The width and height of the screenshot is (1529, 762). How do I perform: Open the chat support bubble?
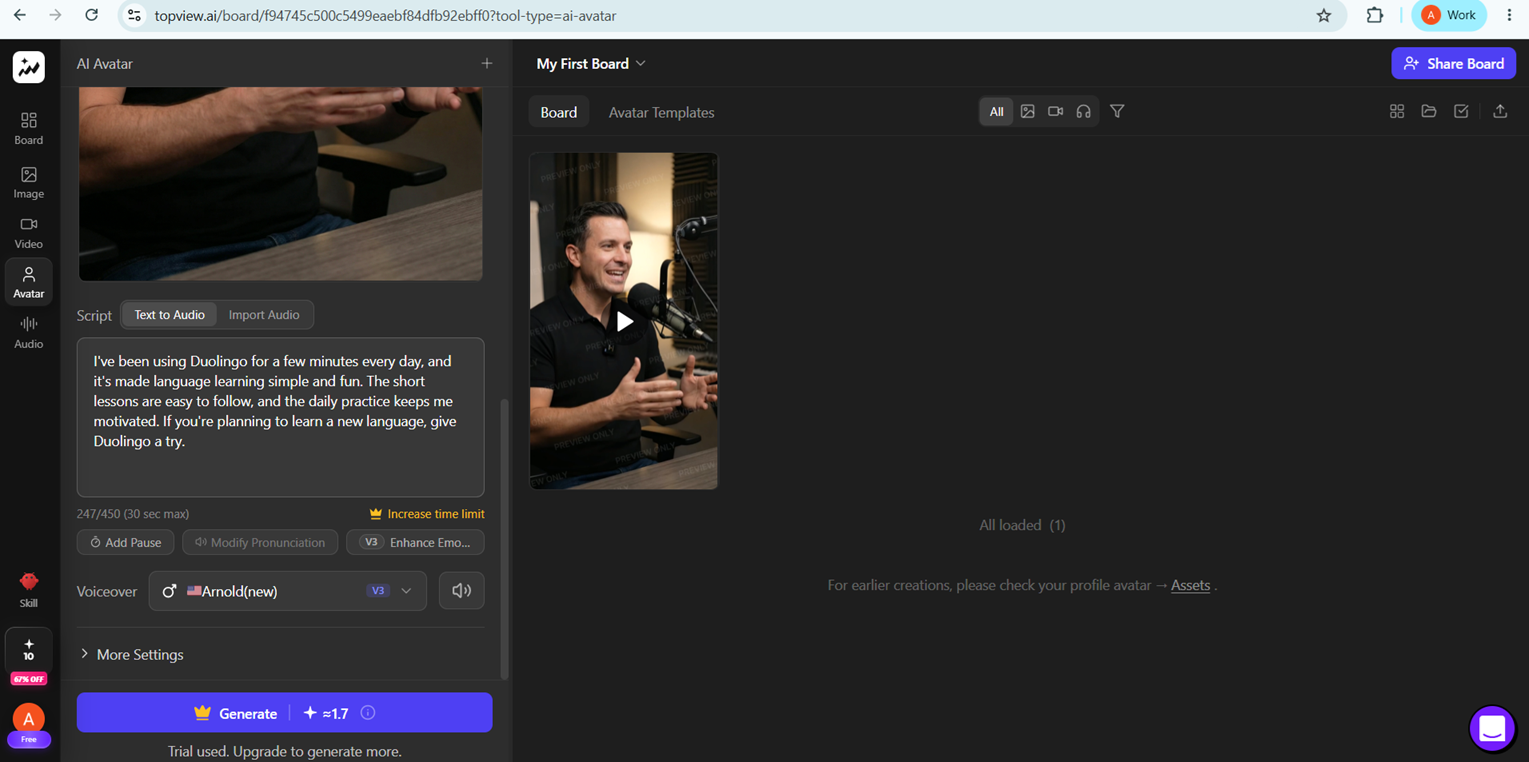pos(1492,729)
